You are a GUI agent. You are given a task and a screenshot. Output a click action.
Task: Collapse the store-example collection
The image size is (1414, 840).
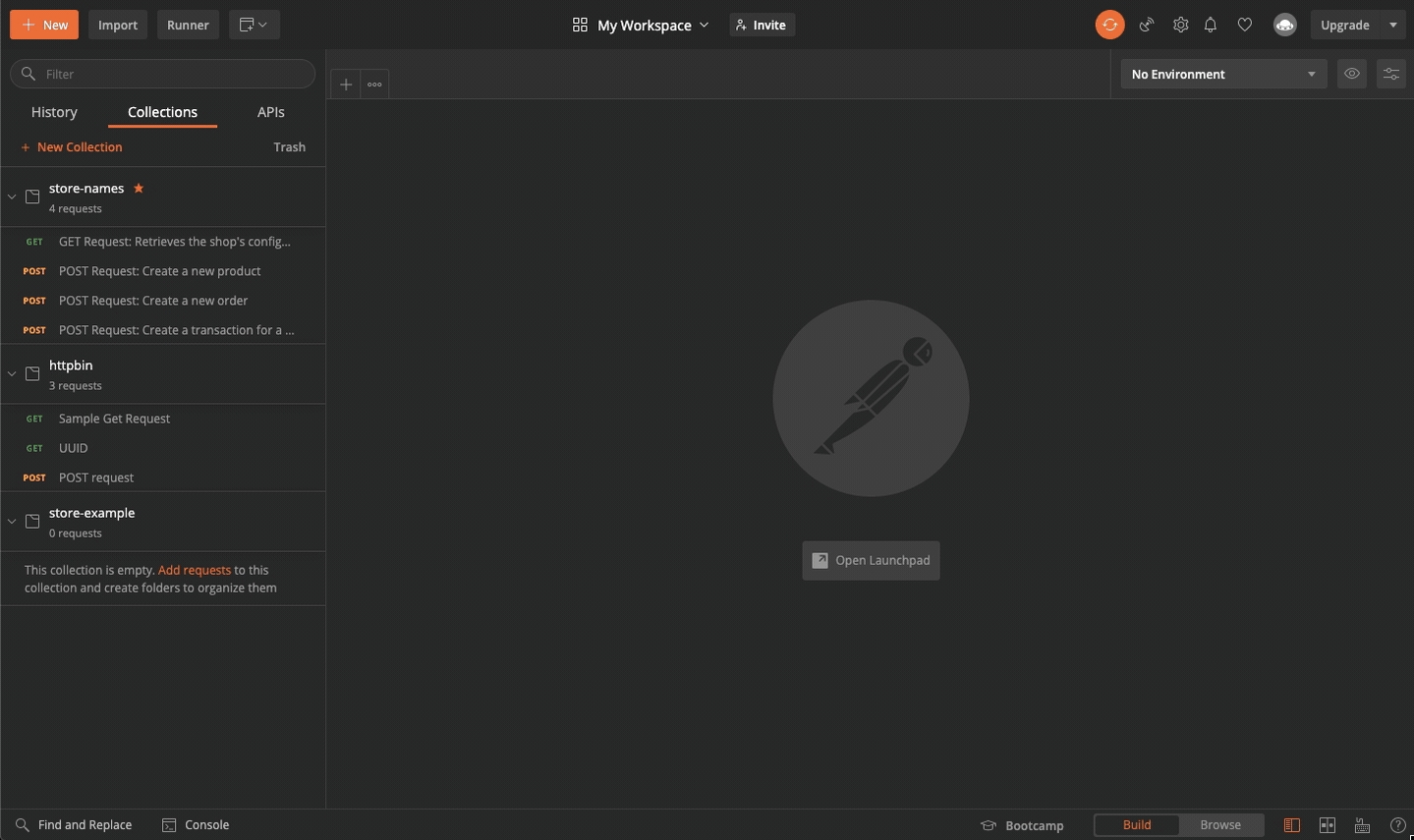[x=12, y=521]
